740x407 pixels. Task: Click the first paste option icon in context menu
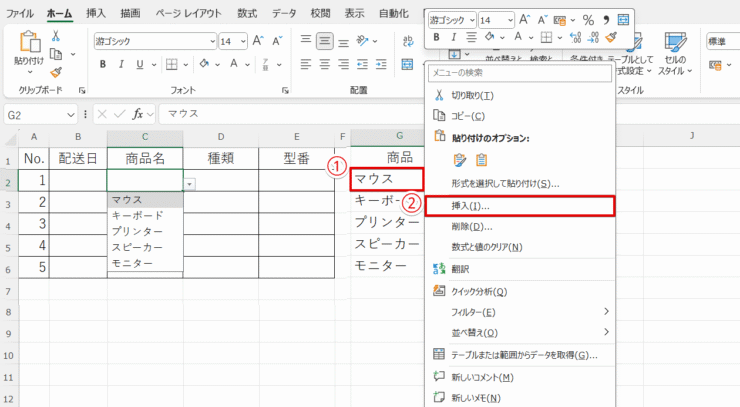click(460, 160)
